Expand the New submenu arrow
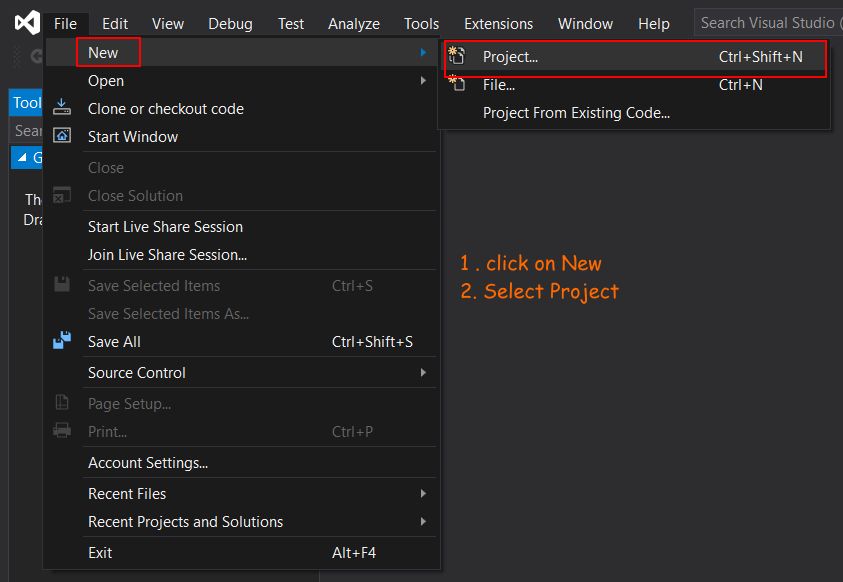843x582 pixels. tap(423, 53)
